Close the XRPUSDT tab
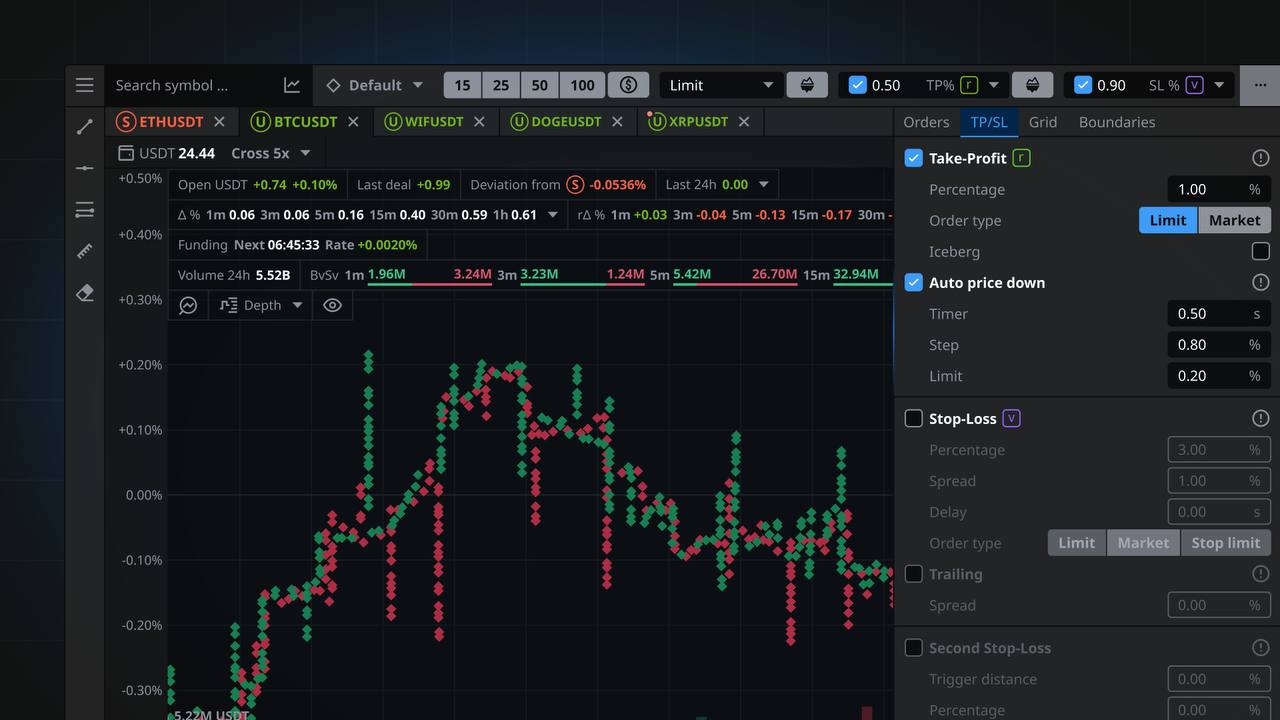This screenshot has height=720, width=1280. point(743,122)
